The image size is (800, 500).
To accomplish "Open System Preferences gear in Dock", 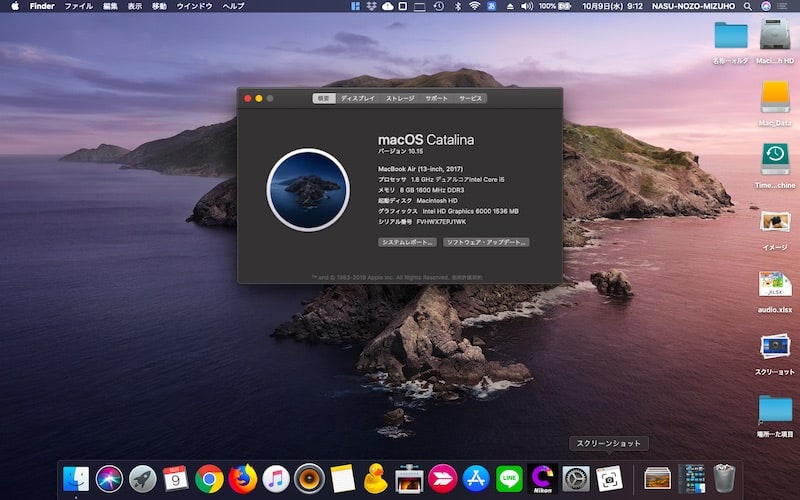I will point(576,479).
